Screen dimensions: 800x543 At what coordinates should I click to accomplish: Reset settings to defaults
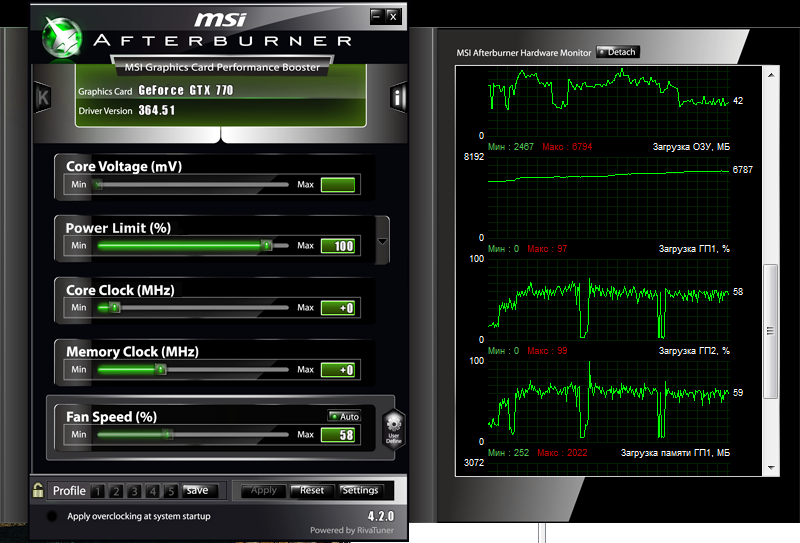pyautogui.click(x=312, y=490)
